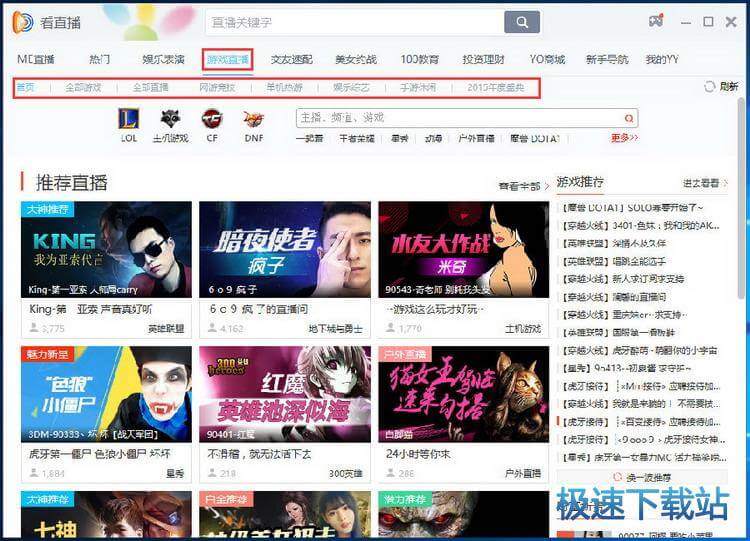The width and height of the screenshot is (750, 541).
Task: Select the 2015年度盛典 sub-navigation item
Action: 496,88
